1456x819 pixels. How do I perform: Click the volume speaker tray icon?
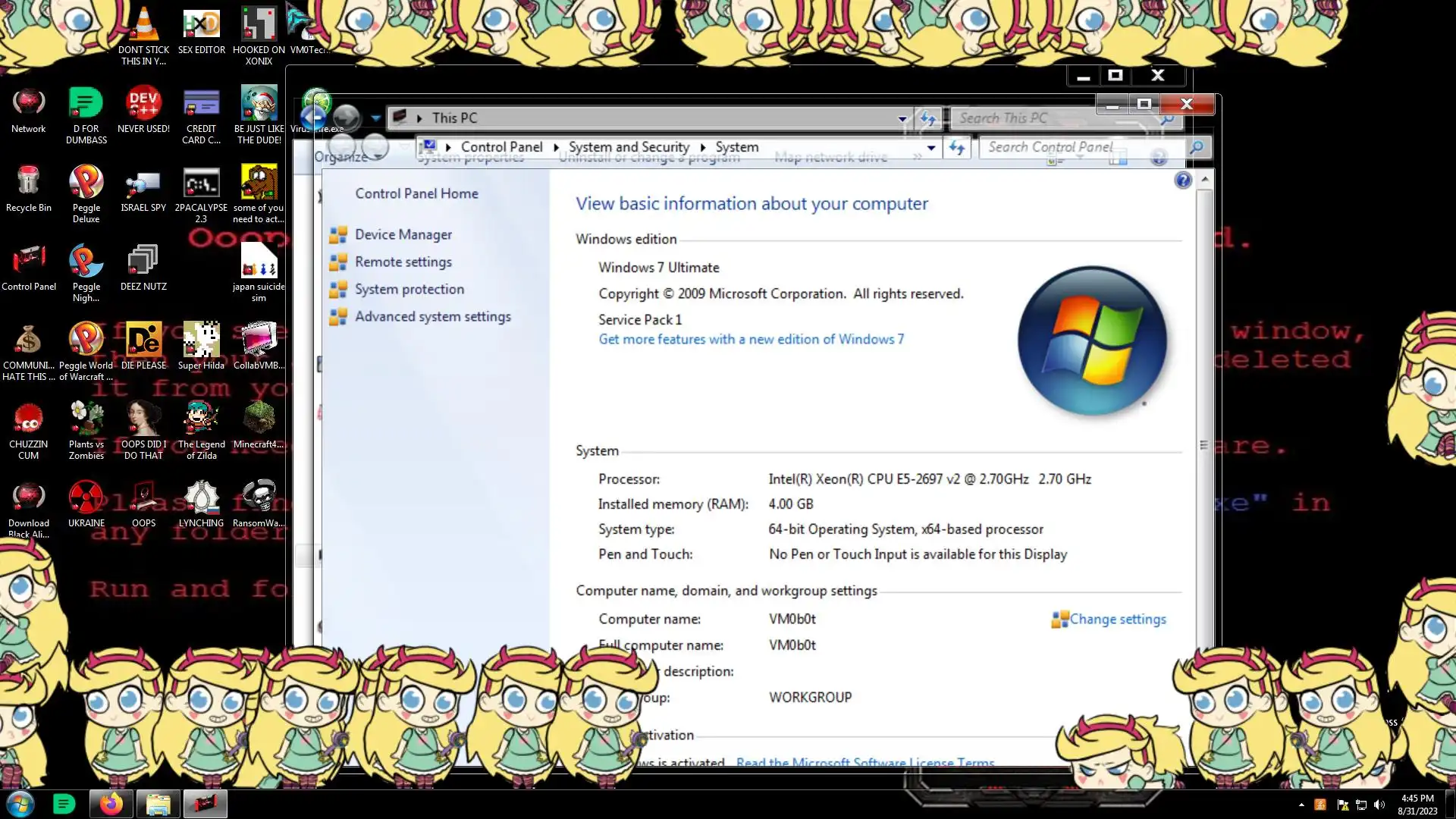coord(1379,805)
